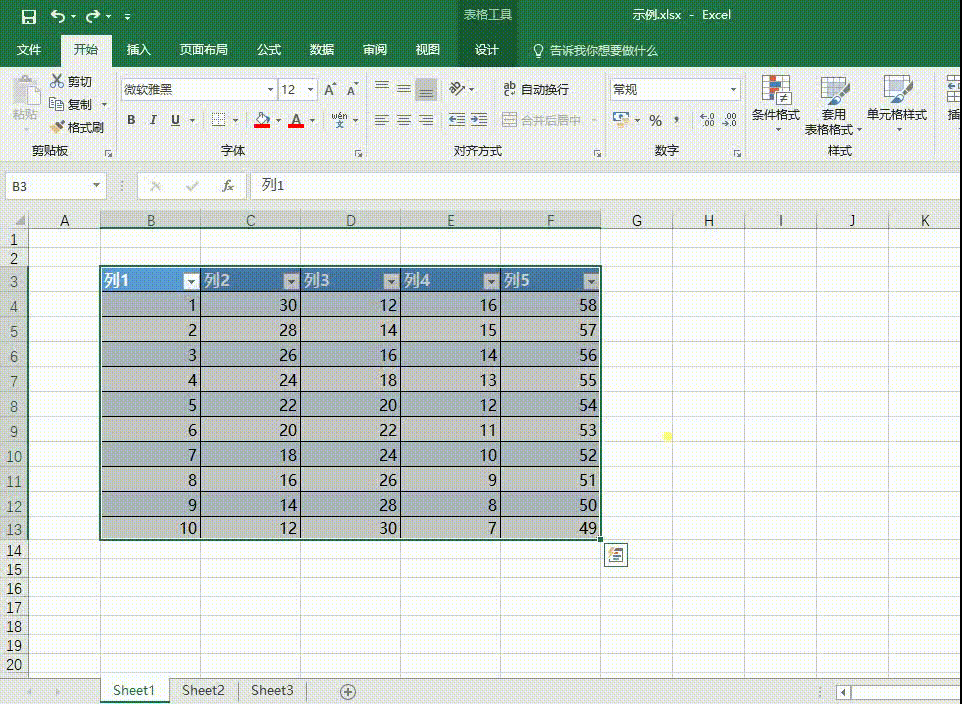Expand the font name combo box
Image resolution: width=962 pixels, height=704 pixels.
267,90
